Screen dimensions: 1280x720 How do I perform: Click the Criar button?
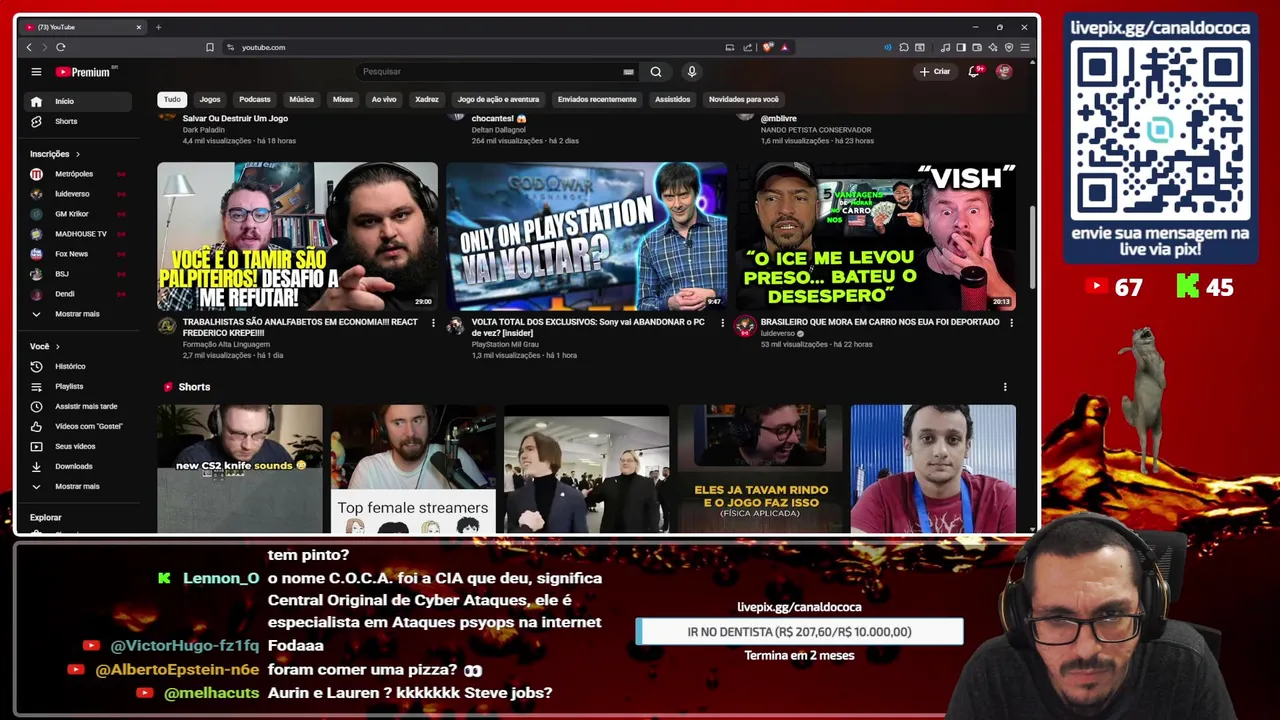[935, 72]
